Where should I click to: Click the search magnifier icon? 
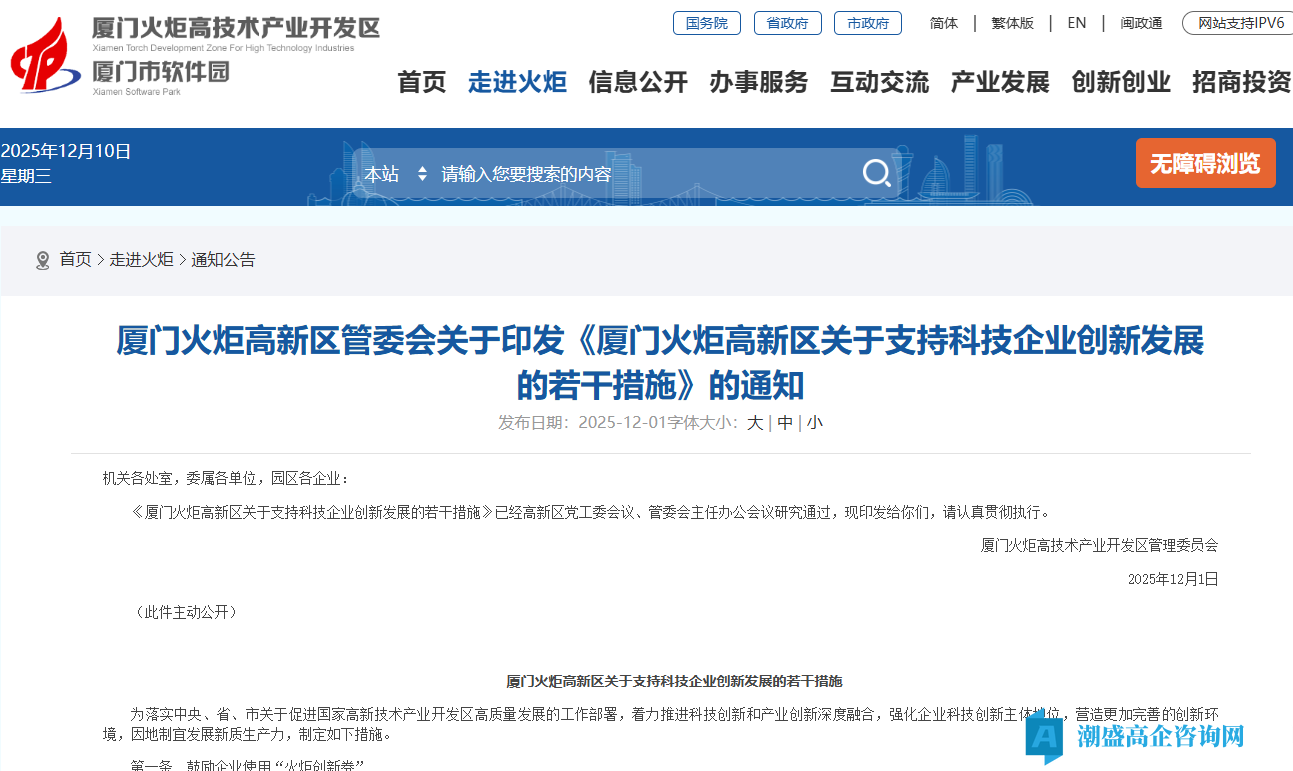876,172
